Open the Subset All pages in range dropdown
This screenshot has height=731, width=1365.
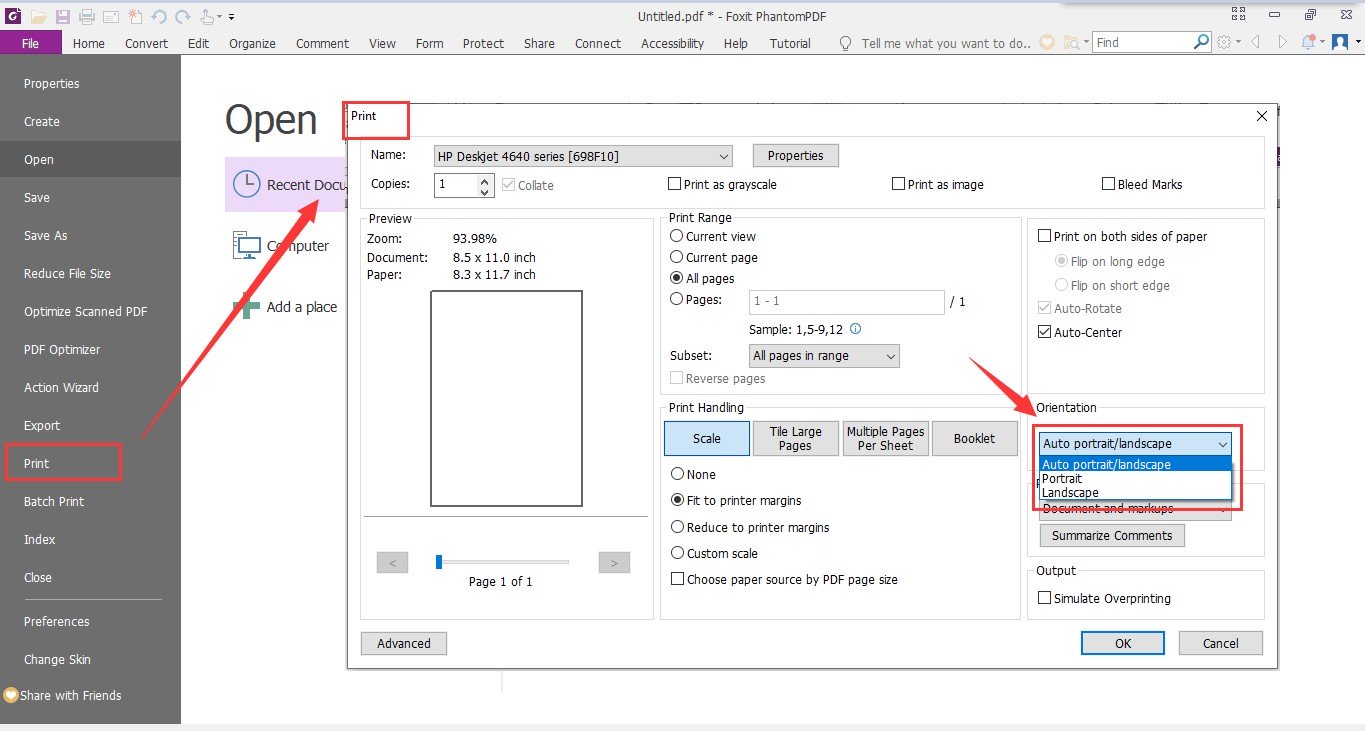coord(824,356)
